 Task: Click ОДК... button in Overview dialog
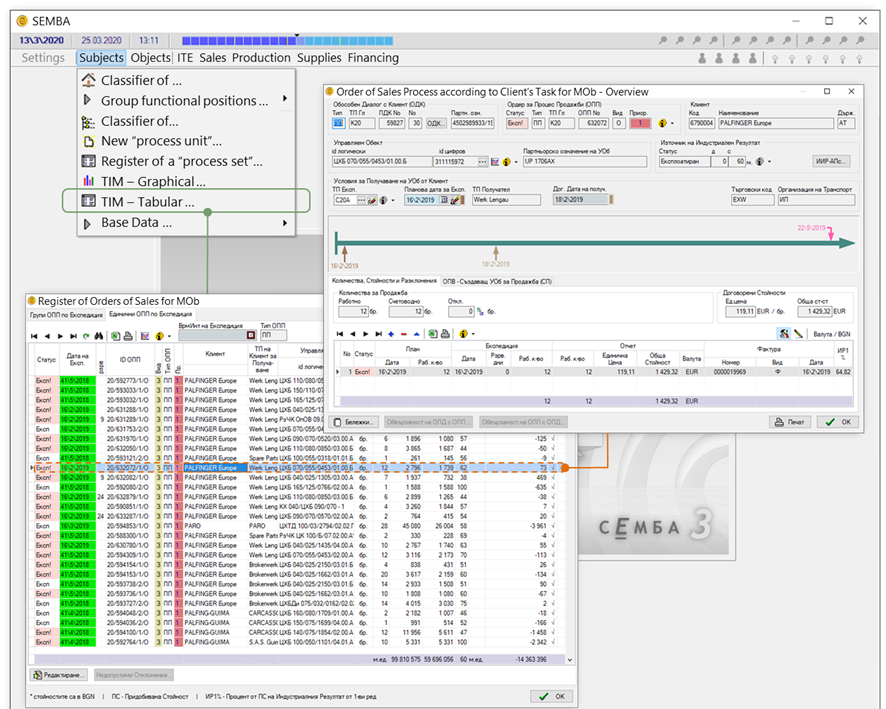(435, 123)
